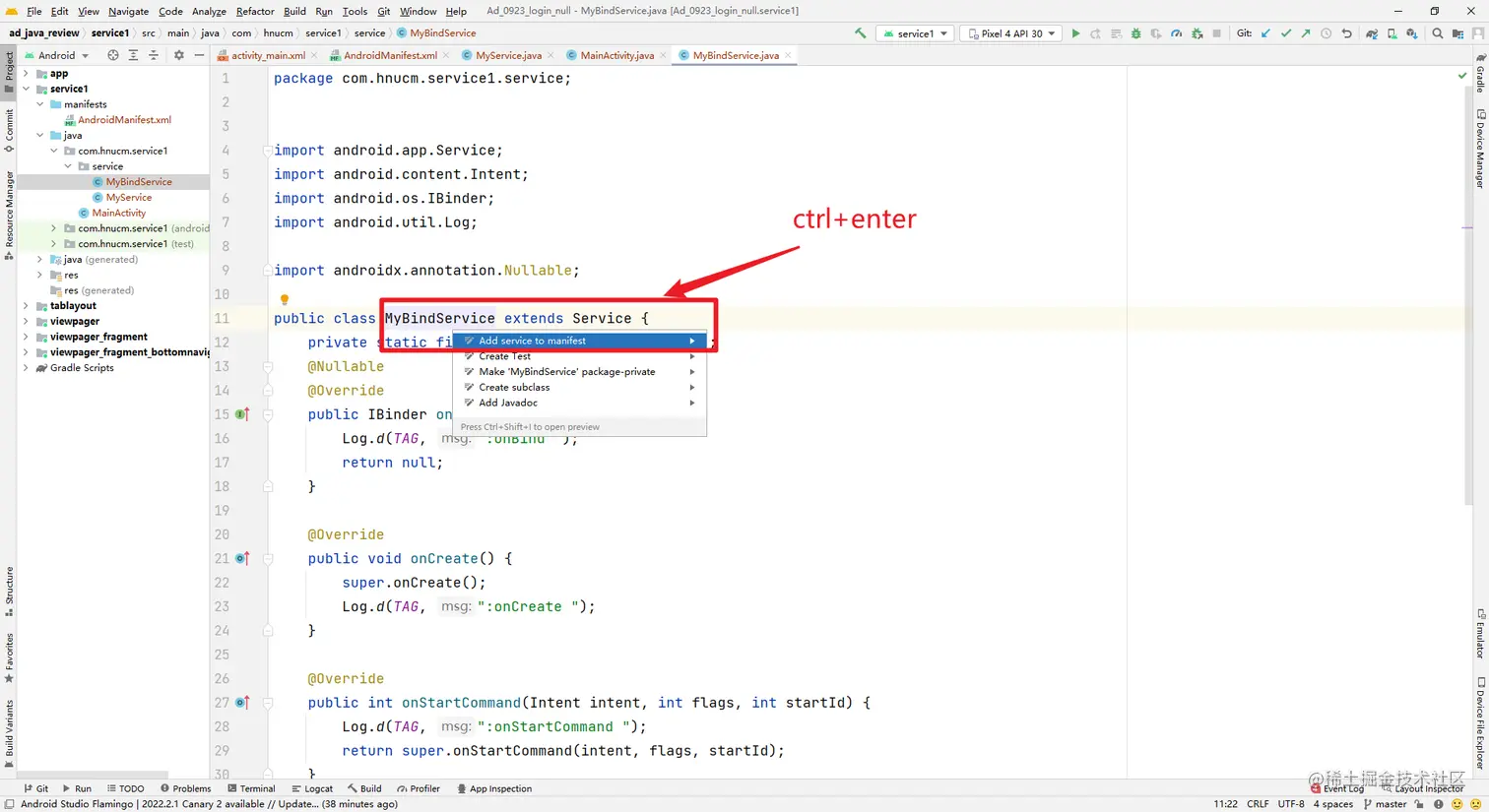The height and width of the screenshot is (812, 1489).
Task: Click Expand All in Project panel
Action: (x=133, y=55)
